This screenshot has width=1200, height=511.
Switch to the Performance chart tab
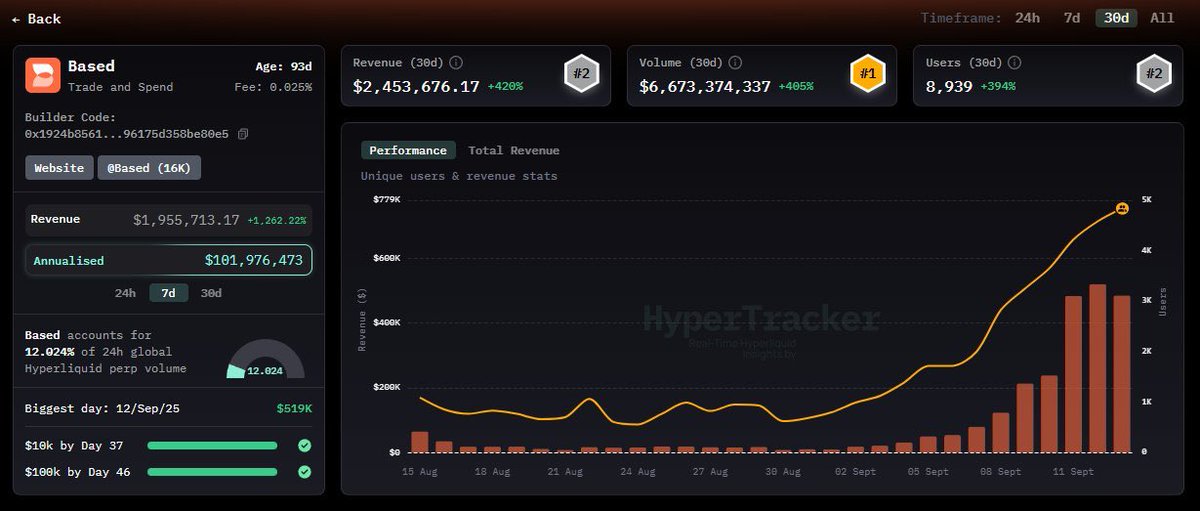click(x=408, y=150)
